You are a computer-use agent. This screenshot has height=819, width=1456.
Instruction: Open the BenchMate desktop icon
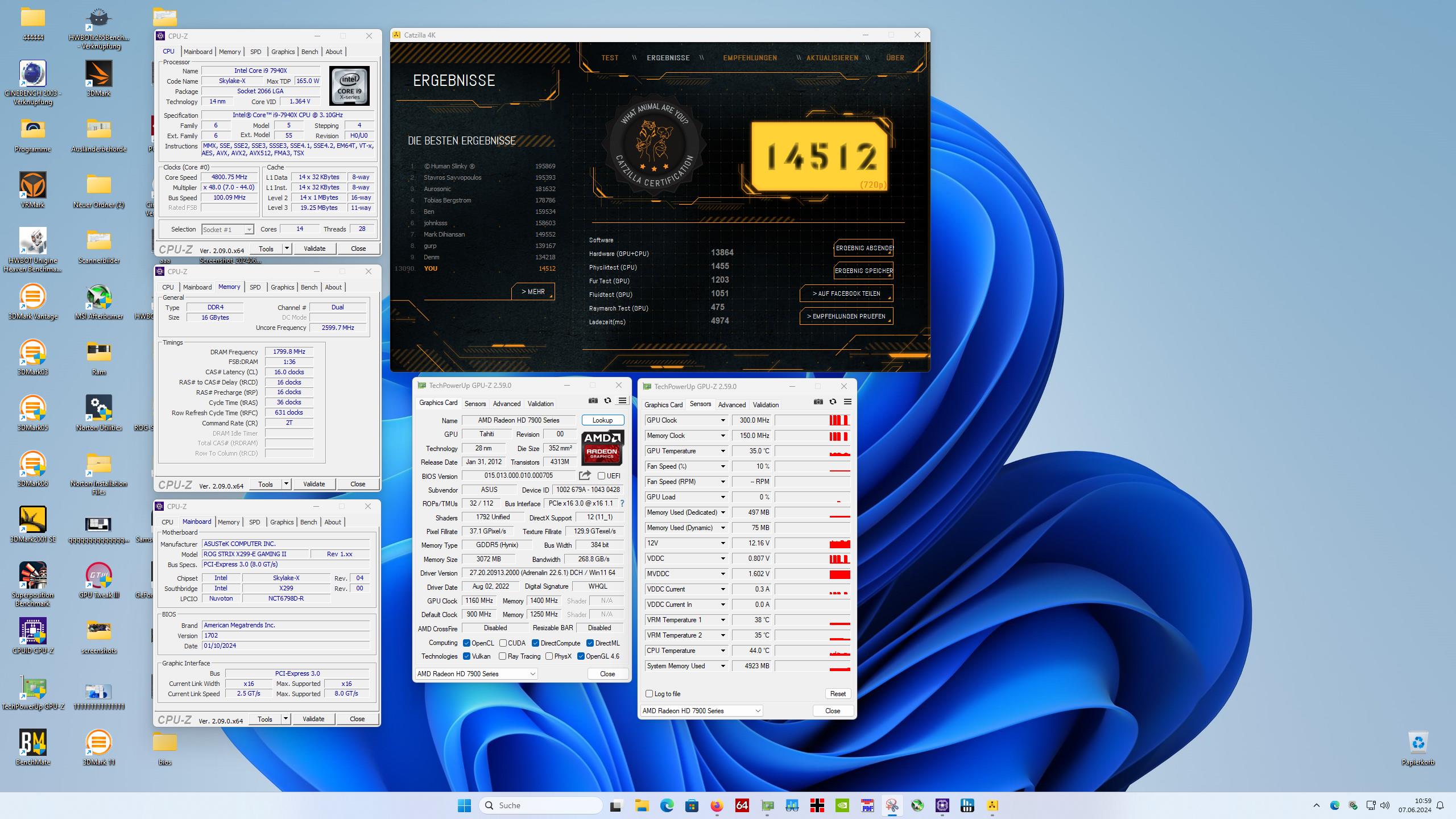[x=33, y=747]
